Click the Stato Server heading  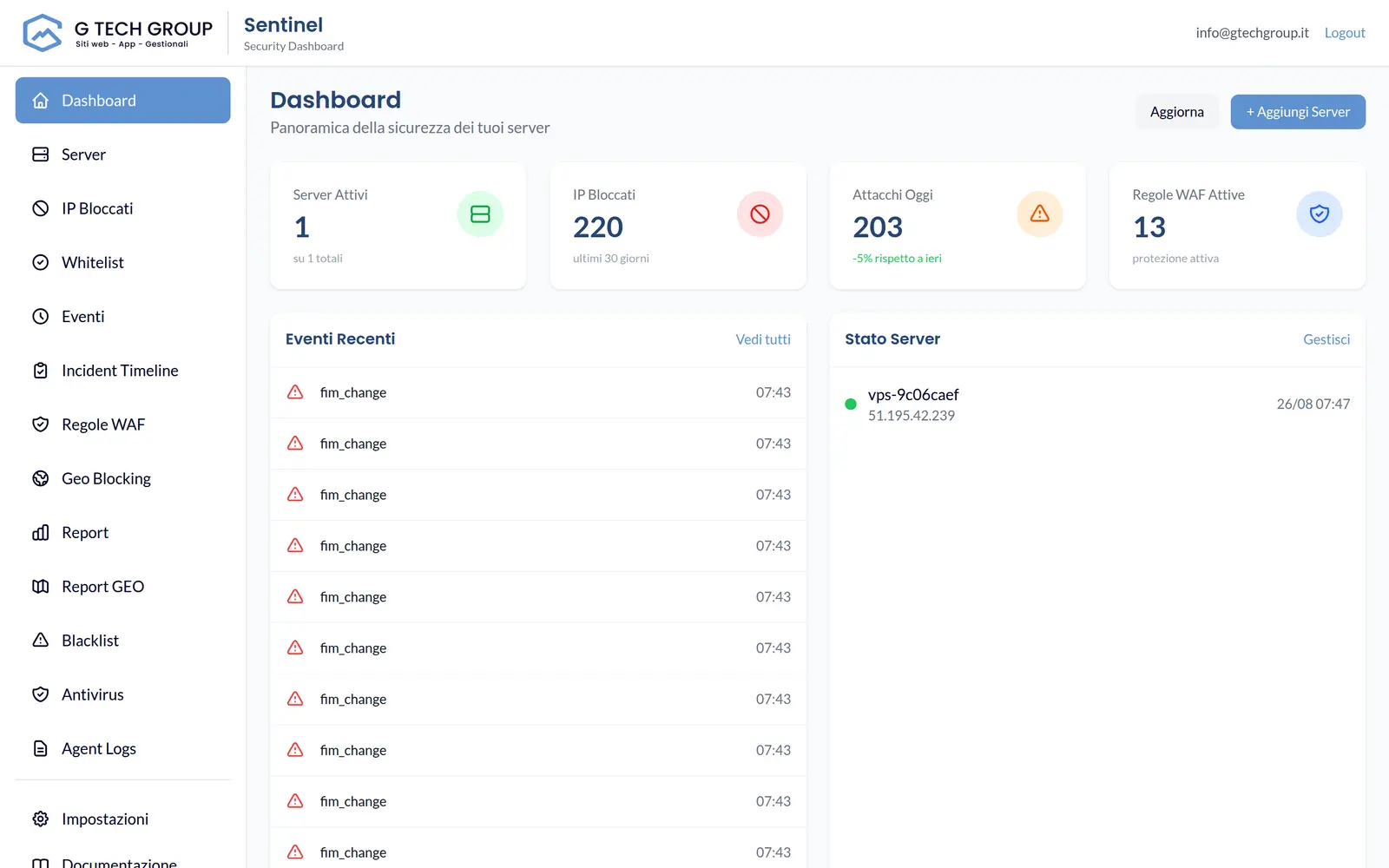(x=892, y=339)
